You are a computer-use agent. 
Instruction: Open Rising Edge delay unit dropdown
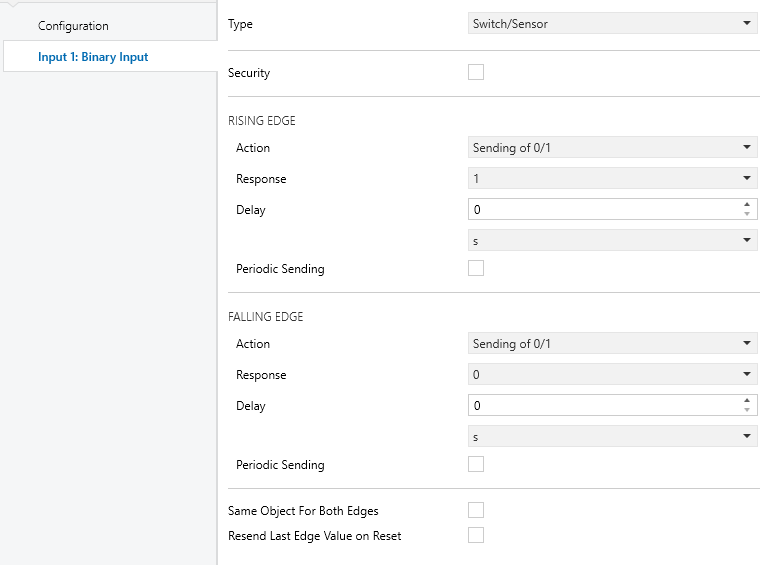pyautogui.click(x=612, y=240)
